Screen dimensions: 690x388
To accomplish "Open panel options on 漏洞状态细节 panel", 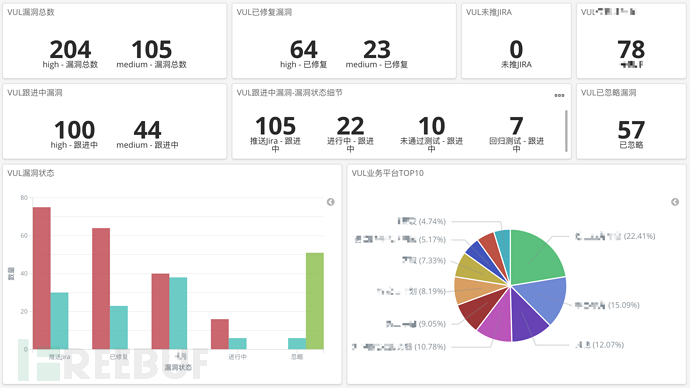I will 559,95.
